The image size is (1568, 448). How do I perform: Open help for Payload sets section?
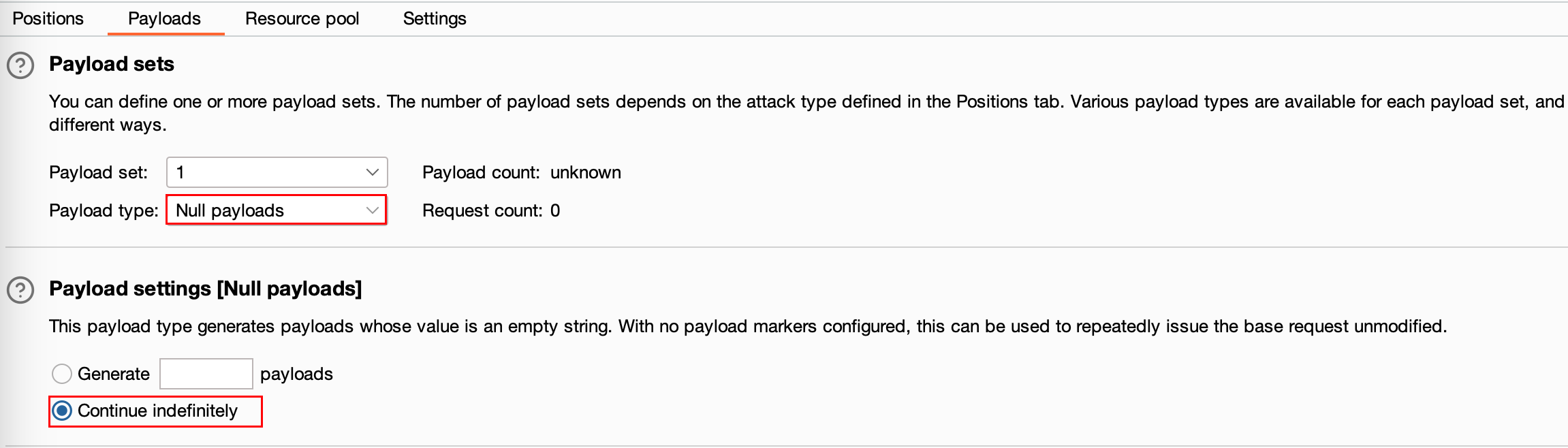pos(20,65)
